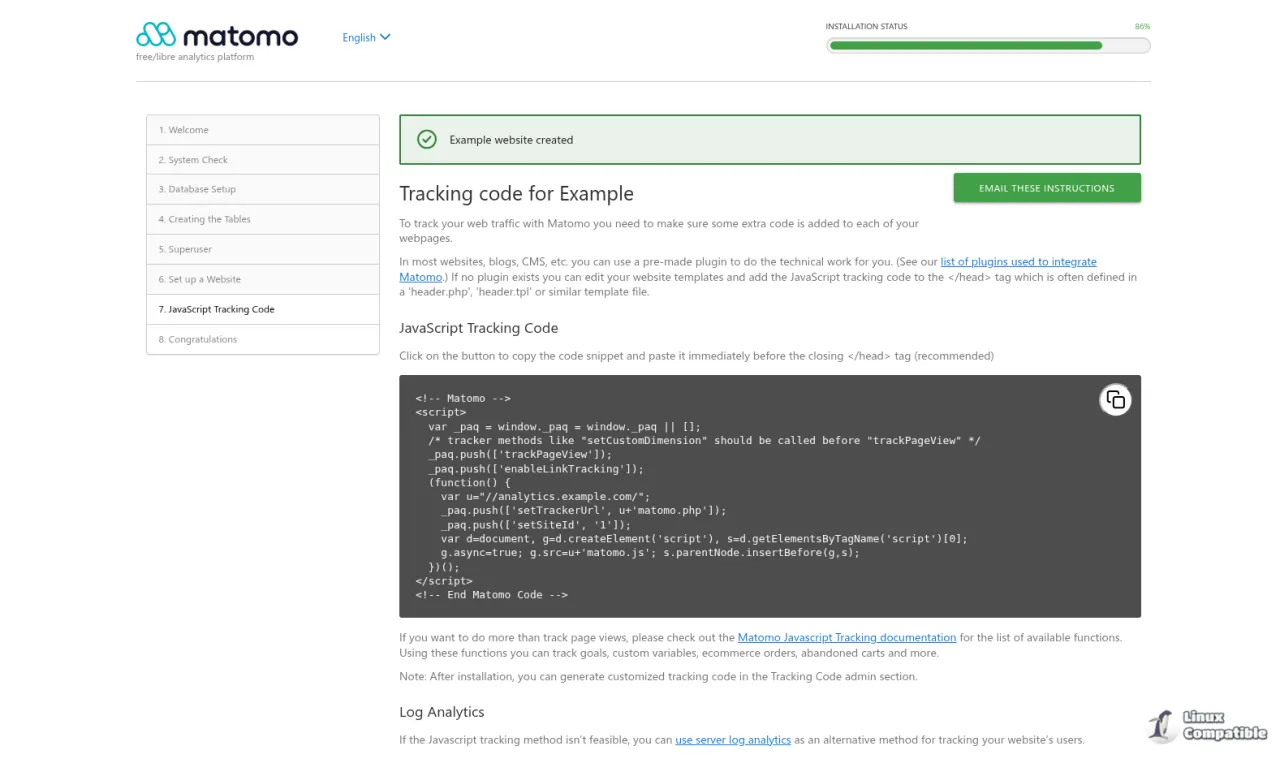1280x759 pixels.
Task: Click the 'Example website created' notification
Action: pyautogui.click(x=770, y=139)
